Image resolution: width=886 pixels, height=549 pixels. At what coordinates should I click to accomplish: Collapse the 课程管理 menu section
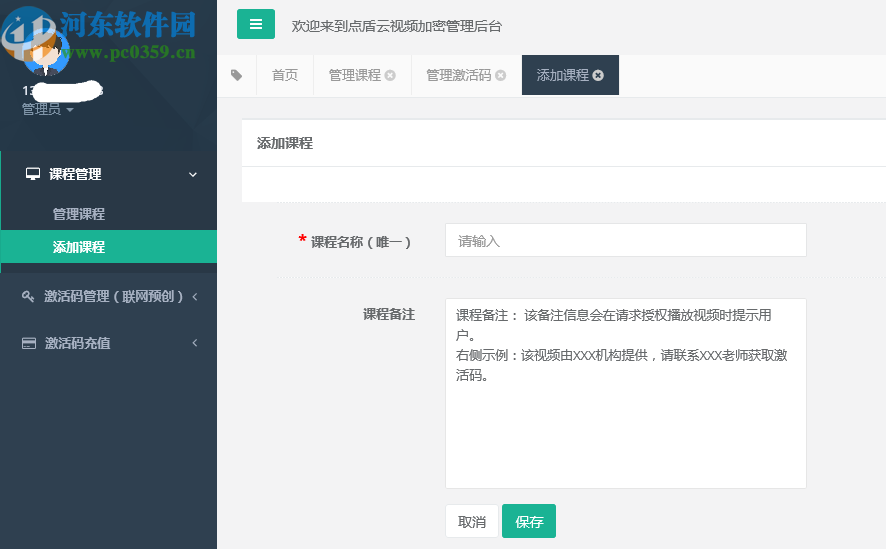point(193,175)
